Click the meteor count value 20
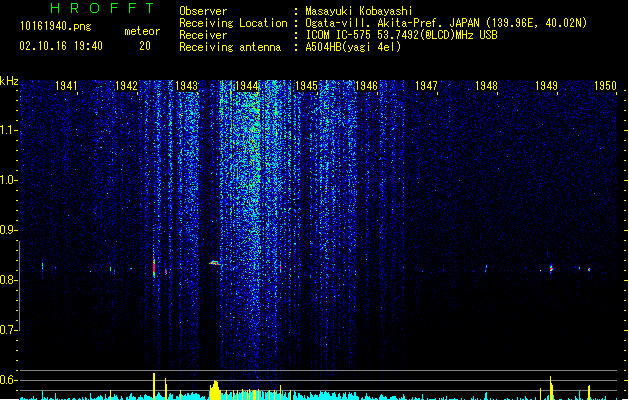 tap(145, 46)
